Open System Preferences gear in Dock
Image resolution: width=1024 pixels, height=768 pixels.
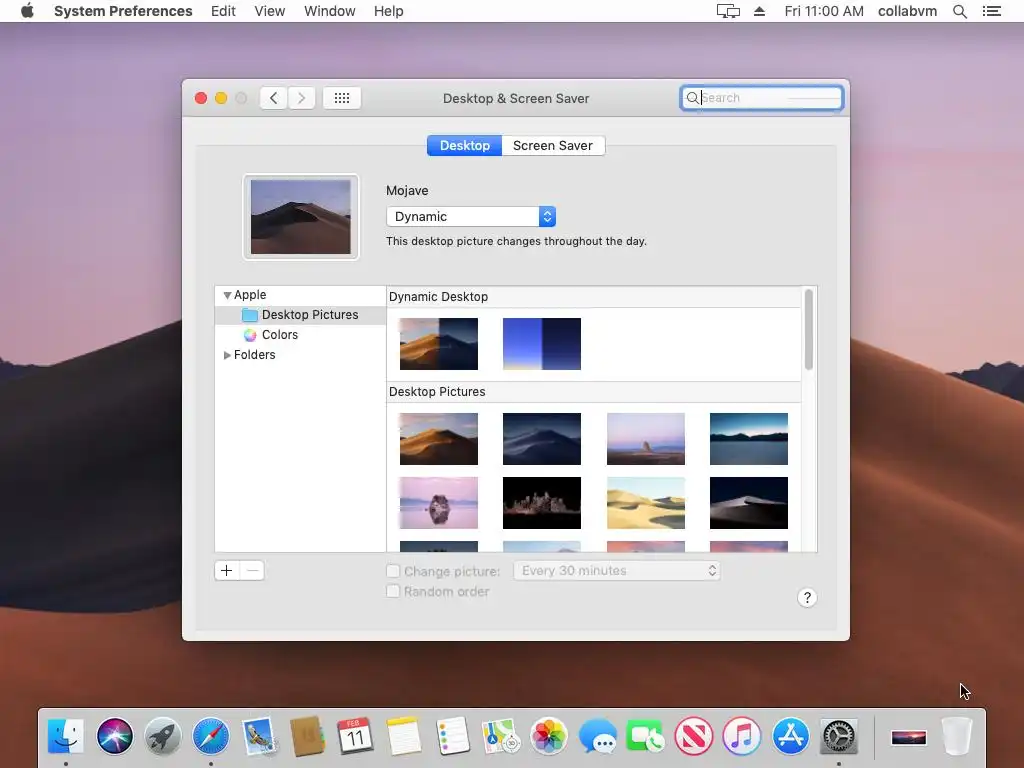tap(839, 736)
